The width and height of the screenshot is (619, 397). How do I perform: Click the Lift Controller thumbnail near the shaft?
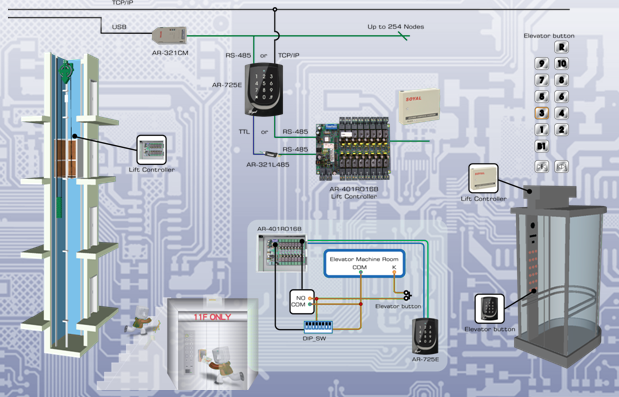click(x=152, y=150)
